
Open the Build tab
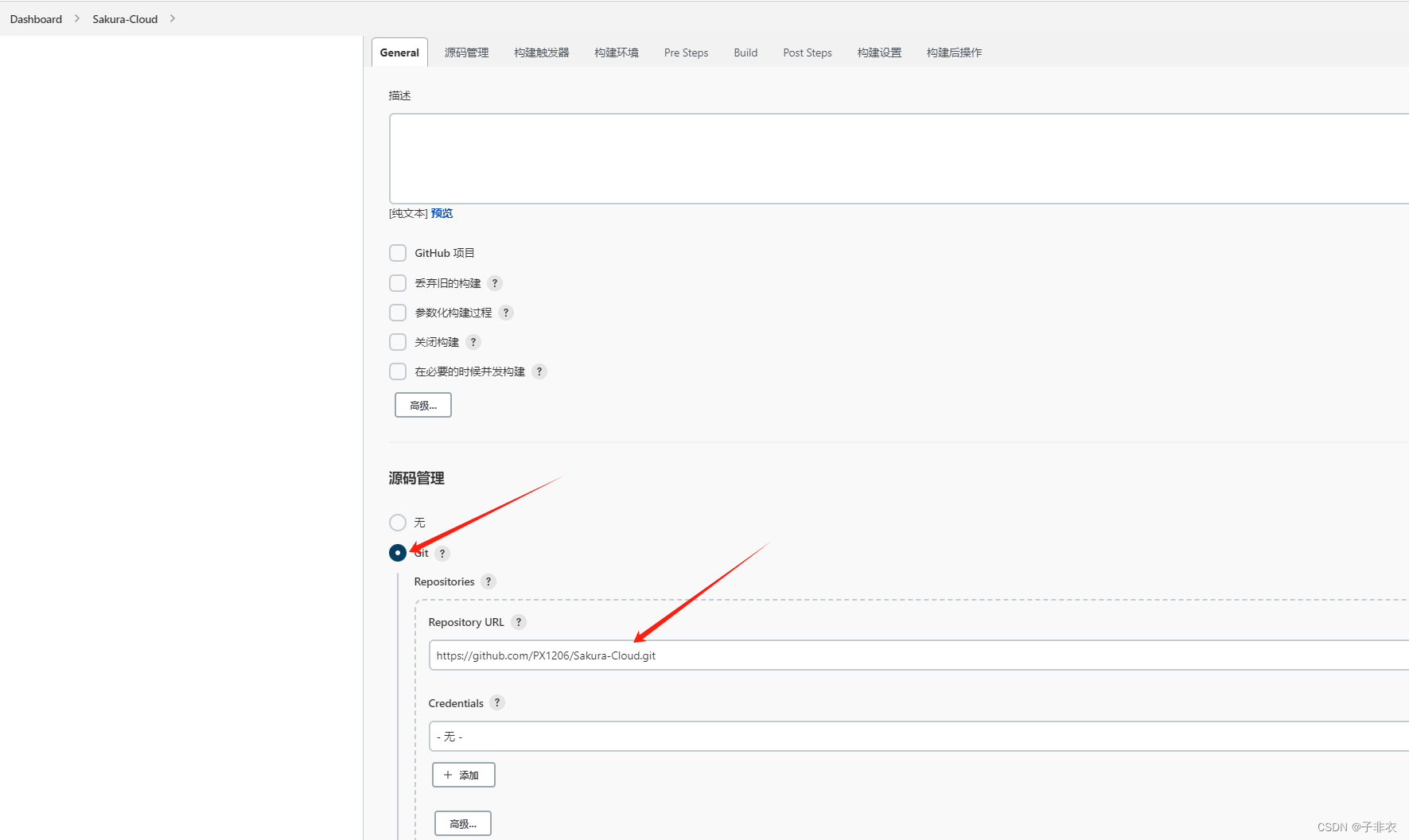pyautogui.click(x=745, y=52)
